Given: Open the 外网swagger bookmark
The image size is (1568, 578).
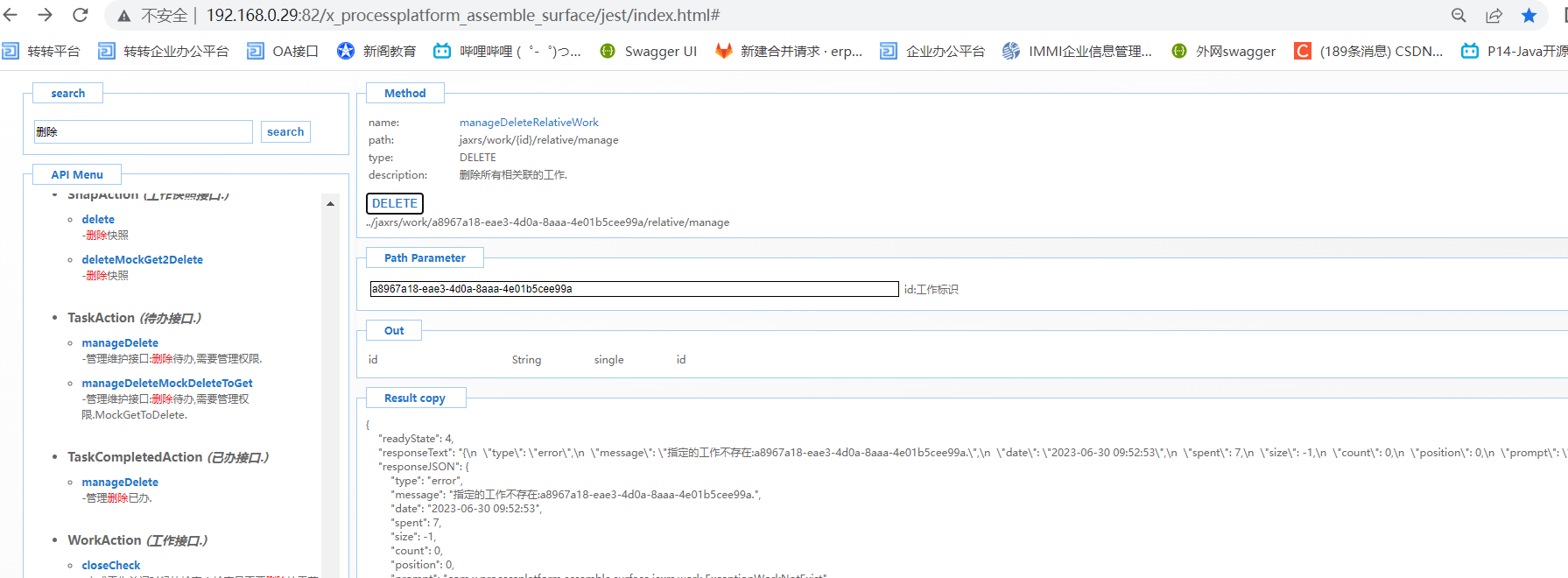Looking at the screenshot, I should [x=1223, y=51].
